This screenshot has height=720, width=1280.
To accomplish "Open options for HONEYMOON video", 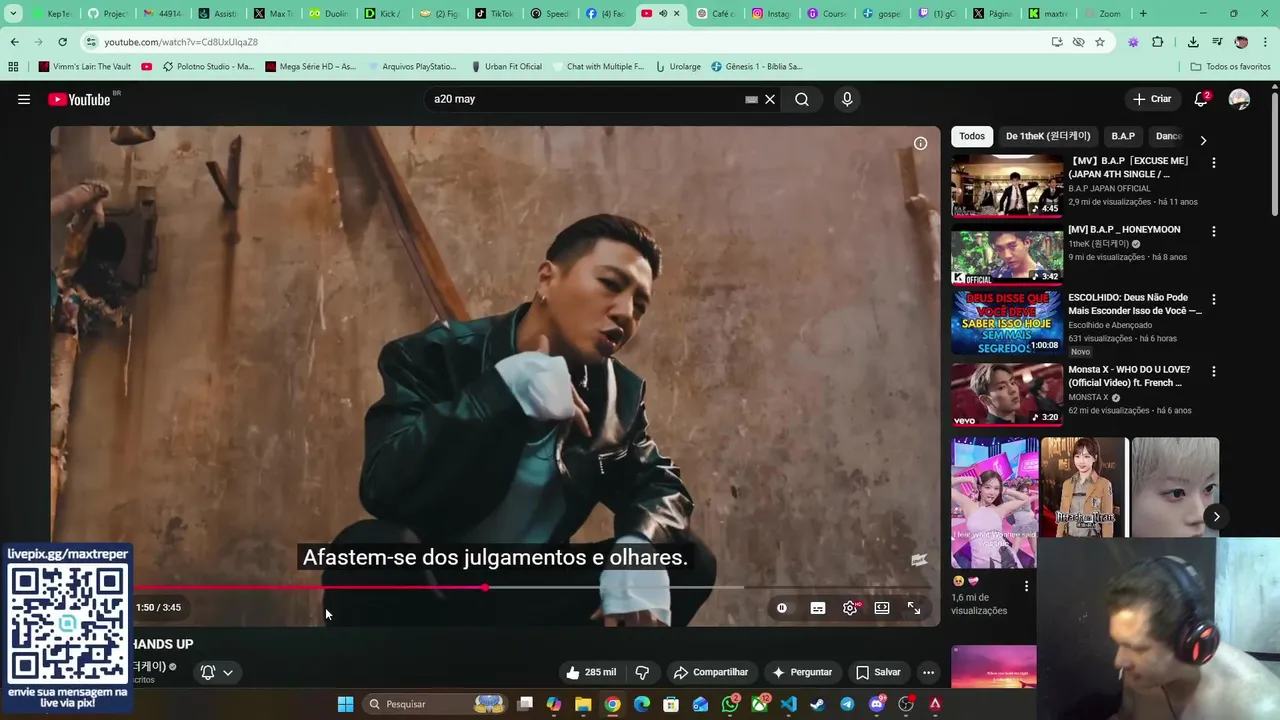I will (x=1214, y=231).
